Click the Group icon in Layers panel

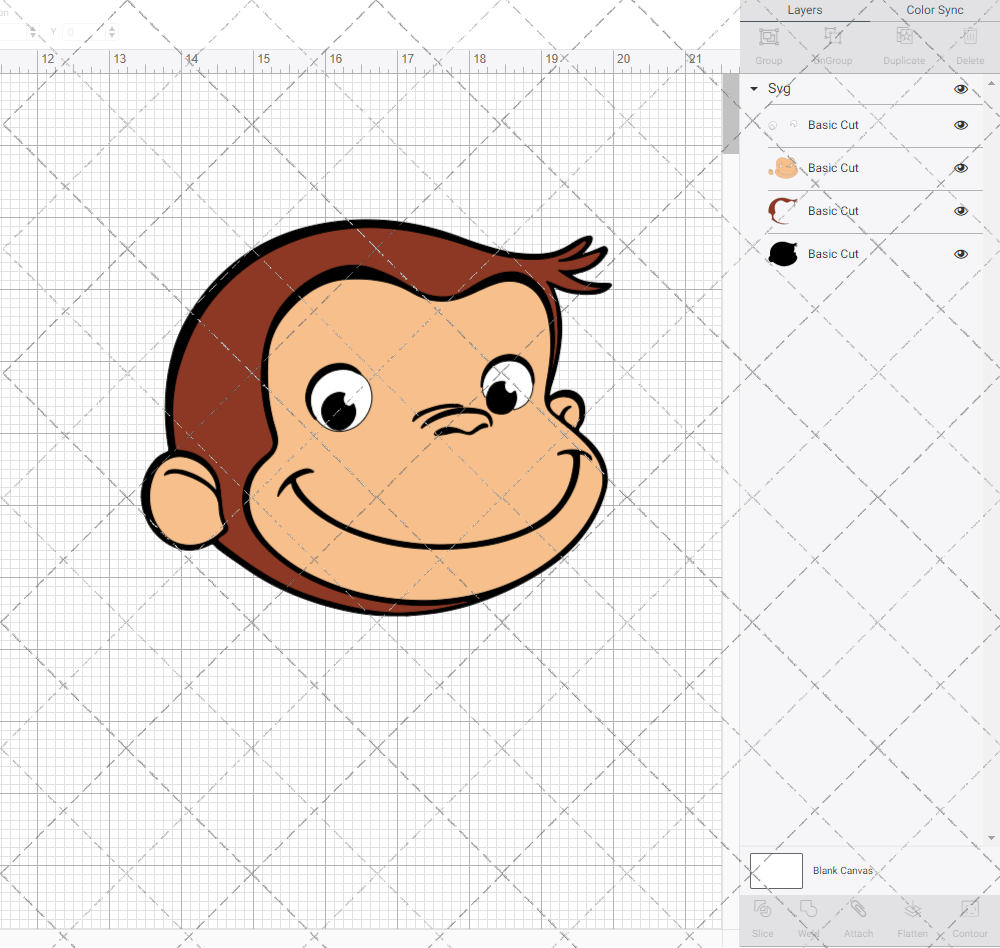[769, 38]
